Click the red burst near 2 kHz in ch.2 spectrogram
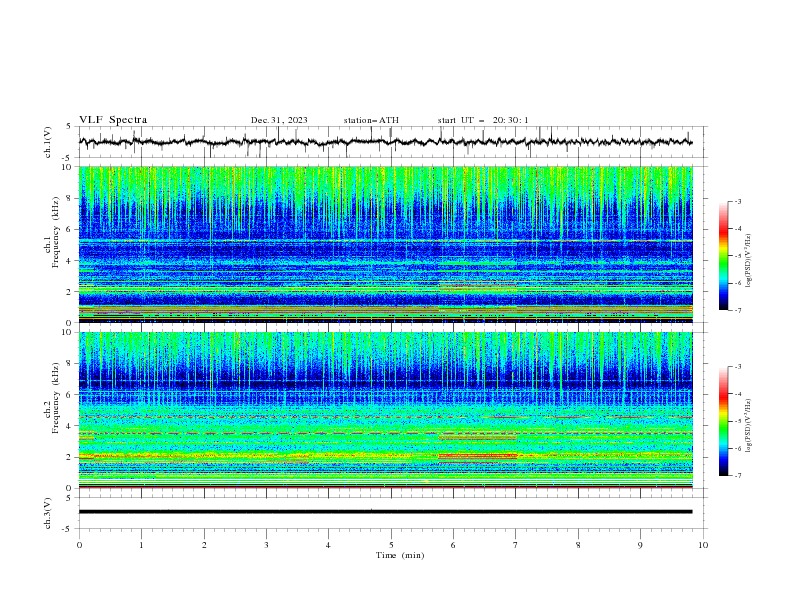The height and width of the screenshot is (612, 792). point(478,456)
